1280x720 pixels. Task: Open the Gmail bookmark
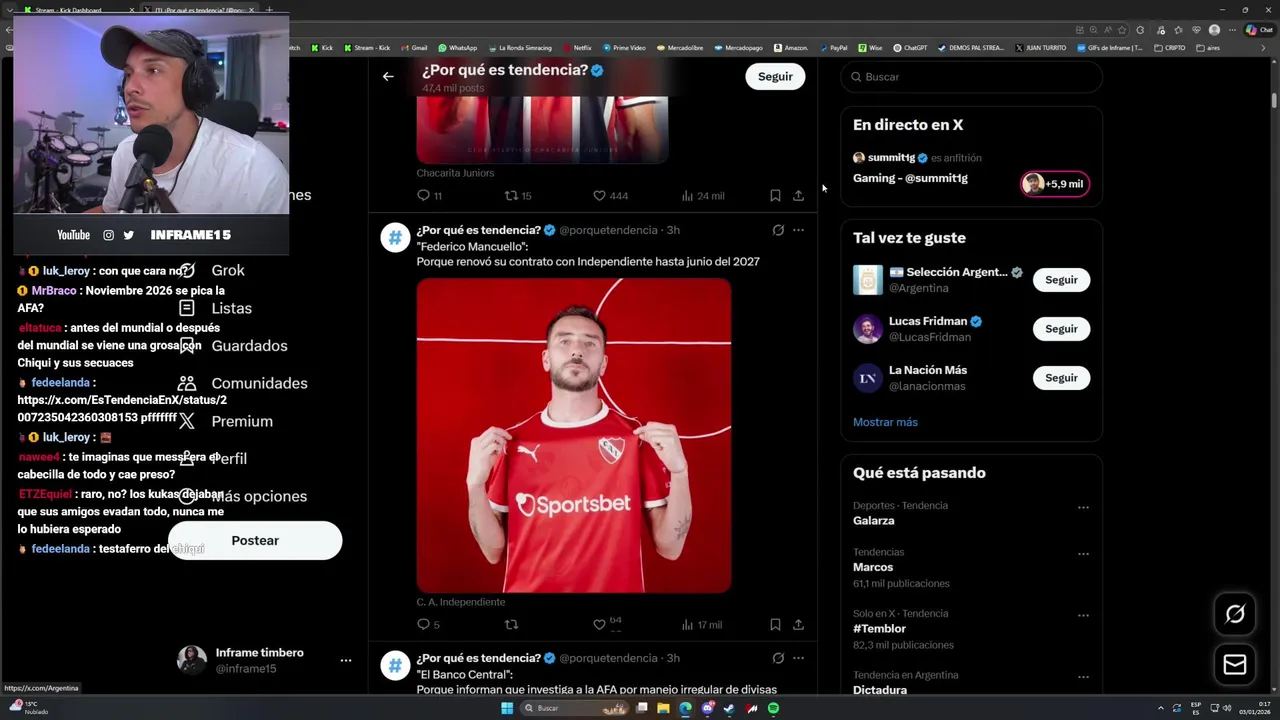coord(414,48)
